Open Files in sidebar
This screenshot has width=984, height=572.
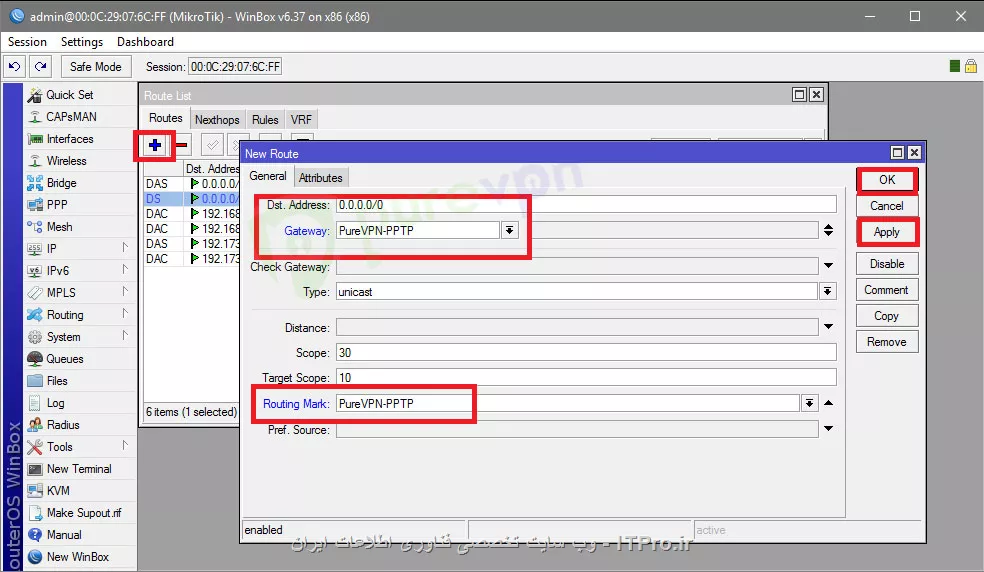(x=56, y=380)
